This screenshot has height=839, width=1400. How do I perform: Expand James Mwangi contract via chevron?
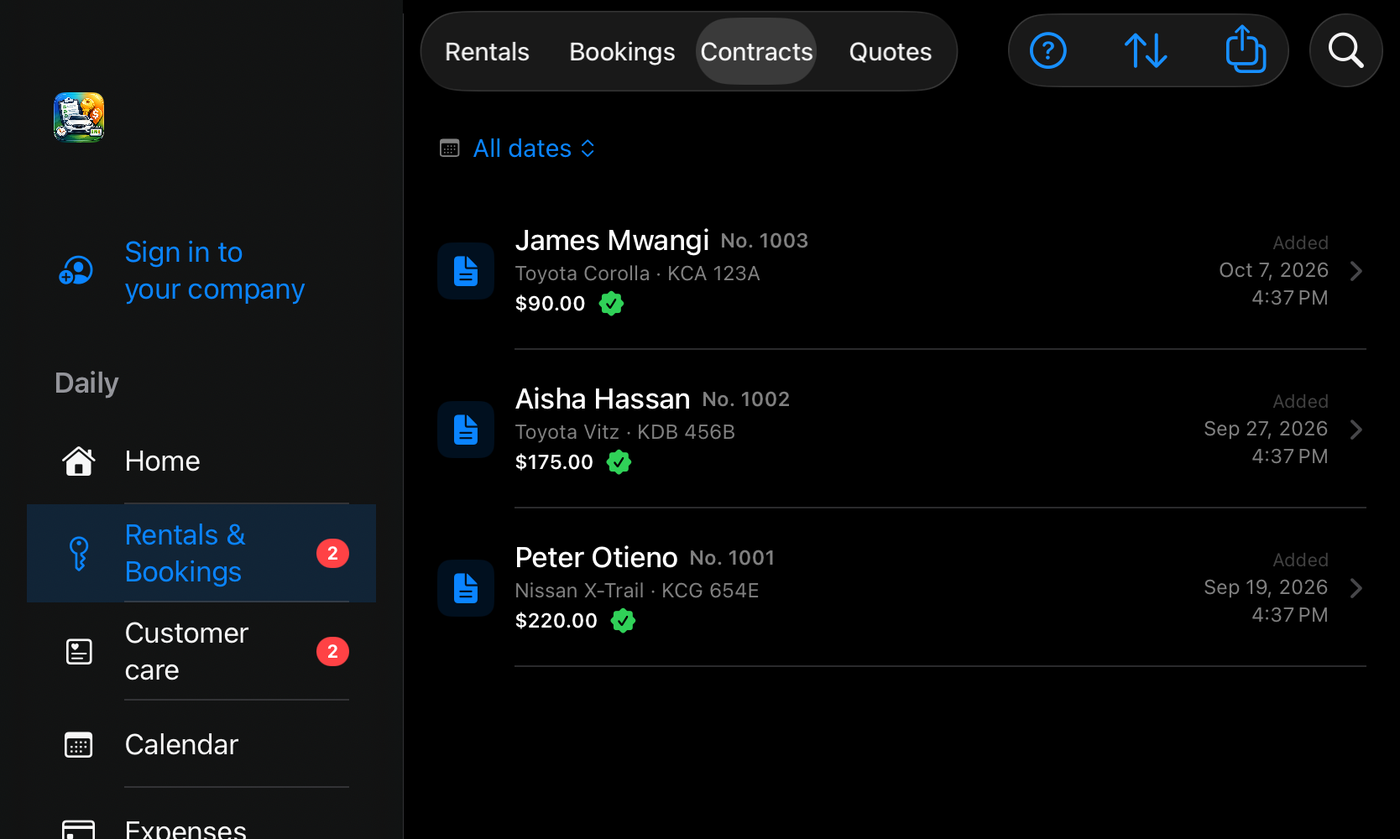1356,271
